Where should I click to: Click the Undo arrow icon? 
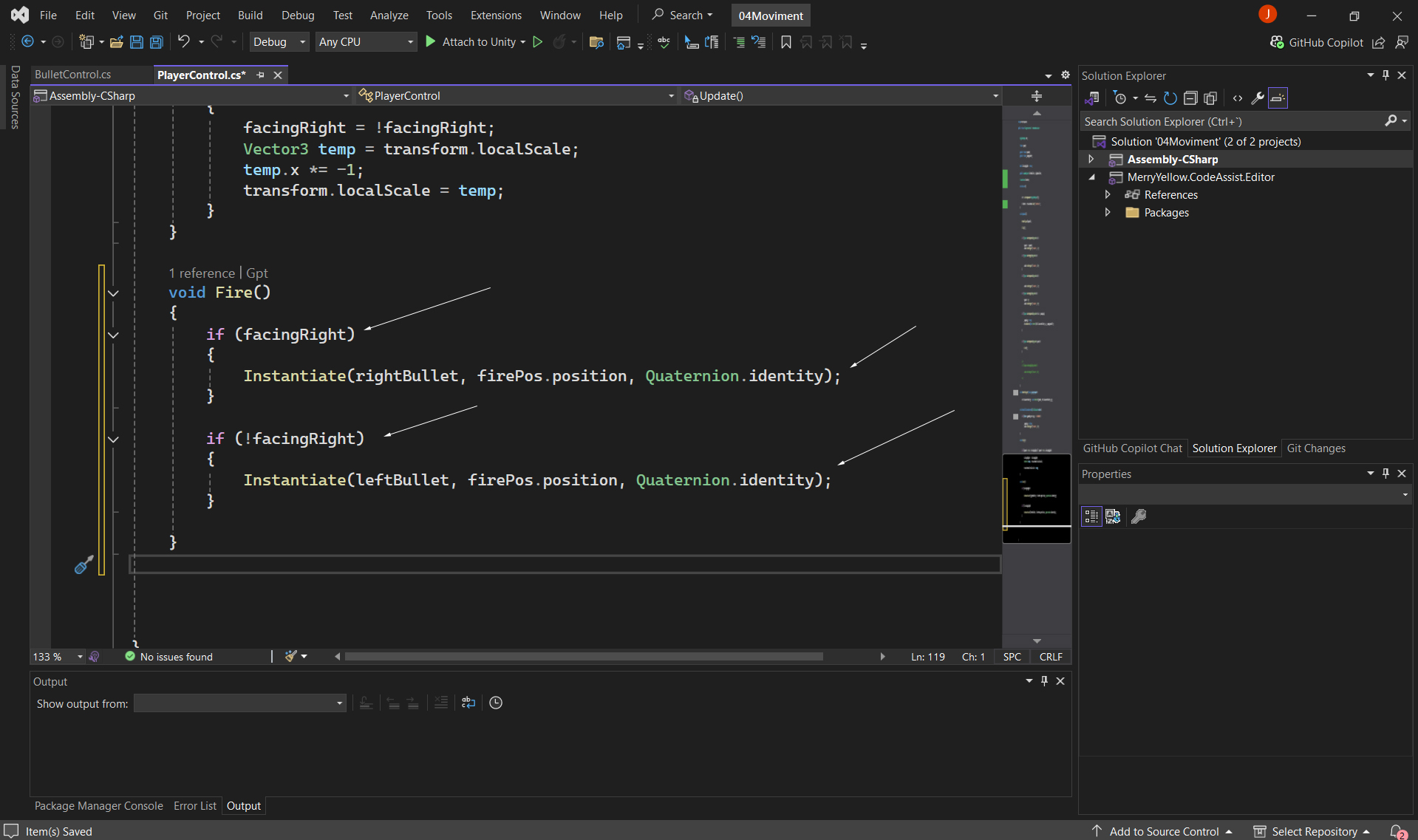[x=183, y=42]
